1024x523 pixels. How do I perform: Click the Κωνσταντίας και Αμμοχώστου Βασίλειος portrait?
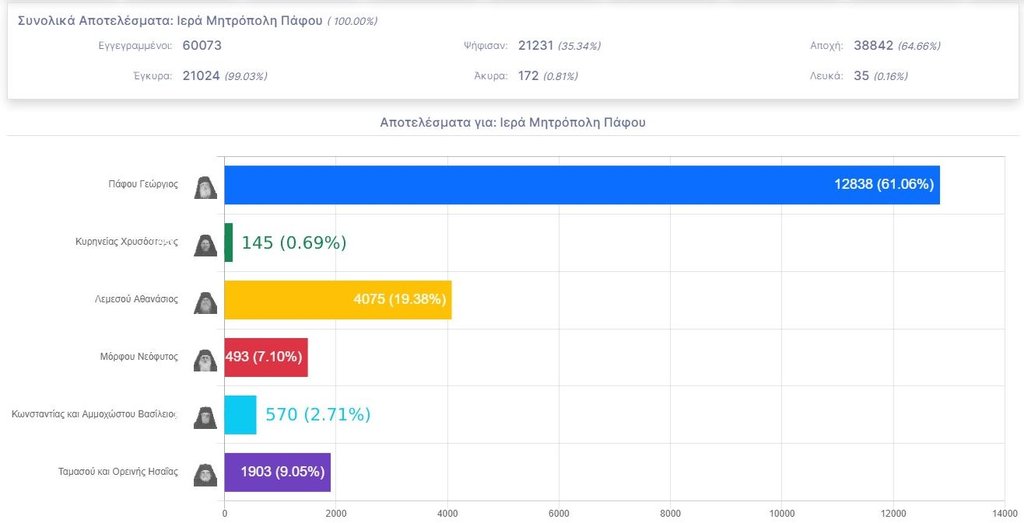(205, 417)
